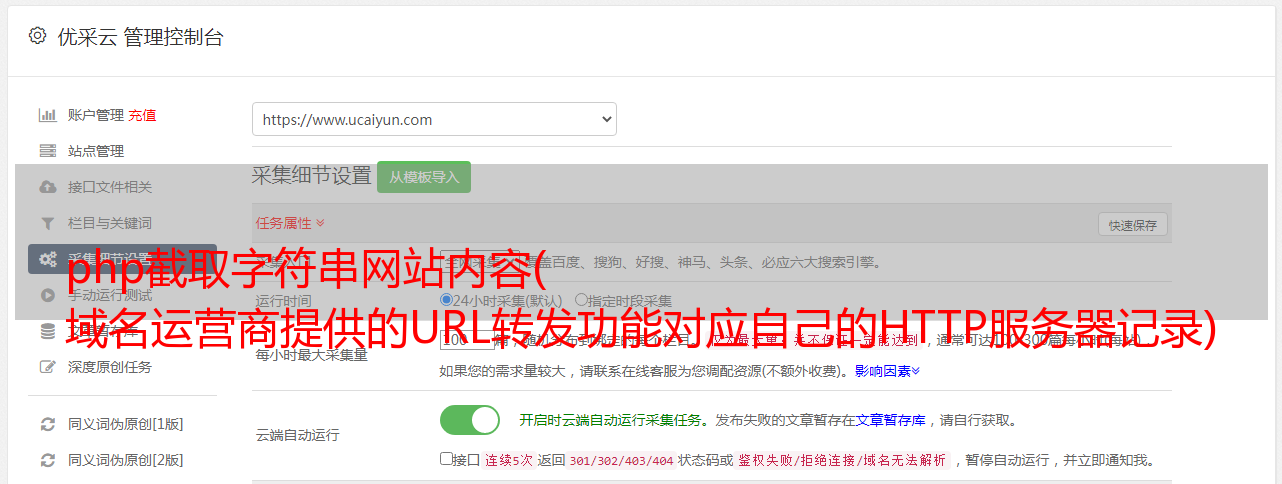Click the database icon in the sidebar
The image size is (1282, 484).
[x=47, y=331]
